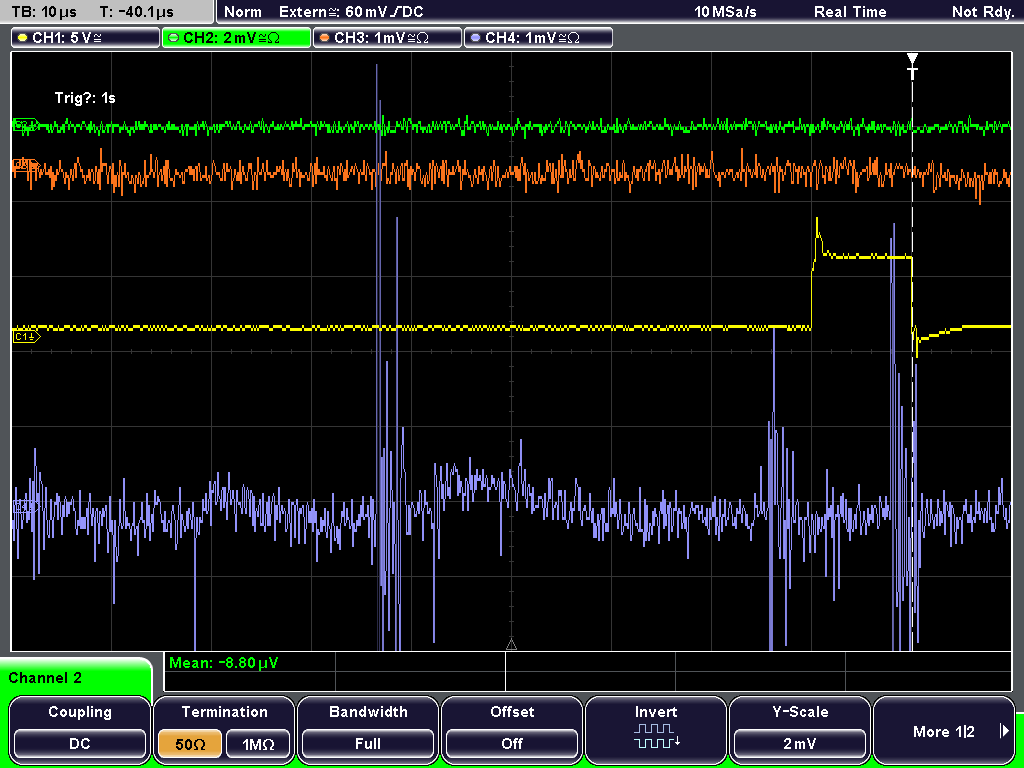The height and width of the screenshot is (768, 1024).
Task: Select the CH1: 5 V channel tab
Action: coord(86,37)
